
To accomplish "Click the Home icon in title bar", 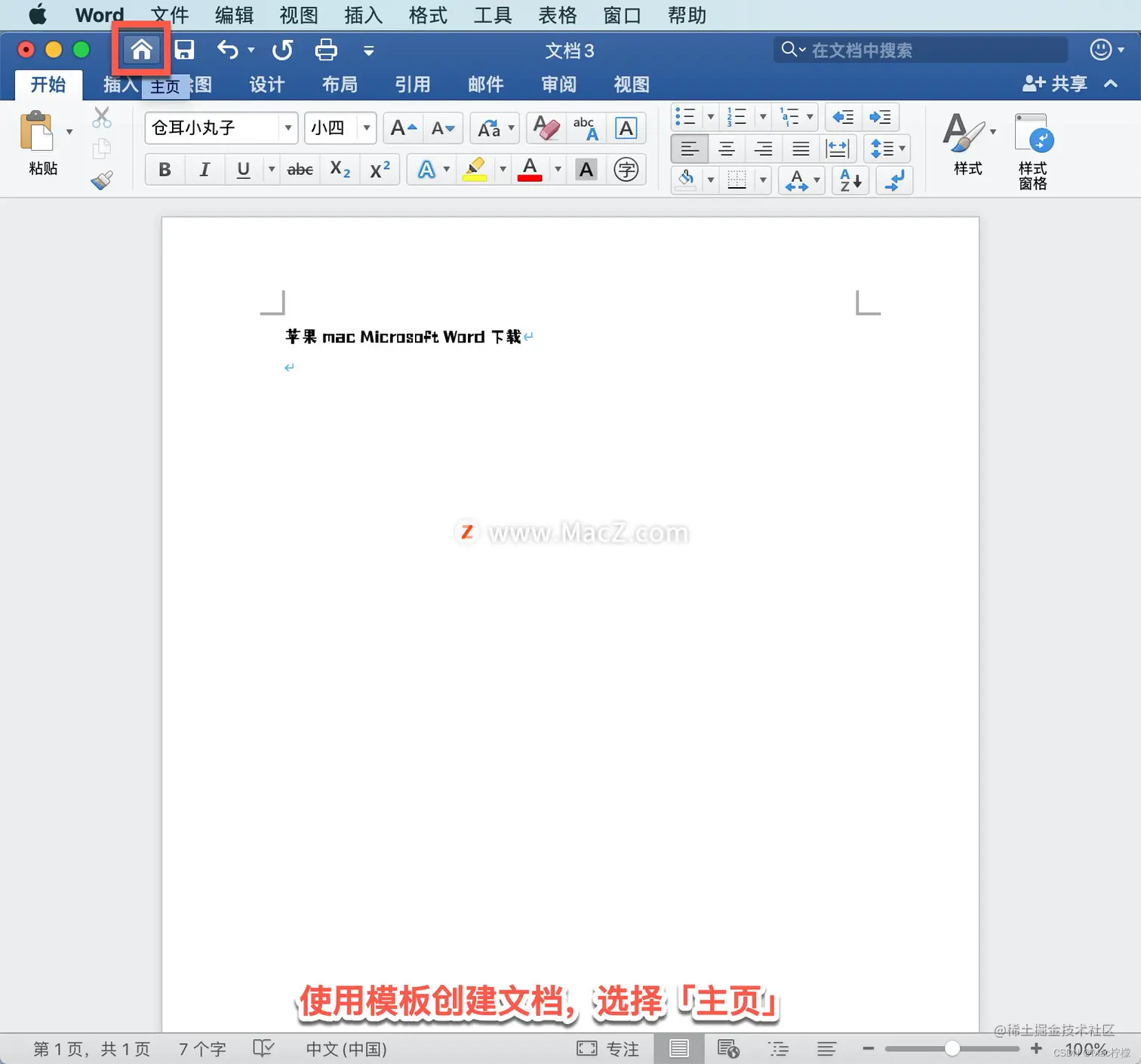I will pyautogui.click(x=141, y=50).
